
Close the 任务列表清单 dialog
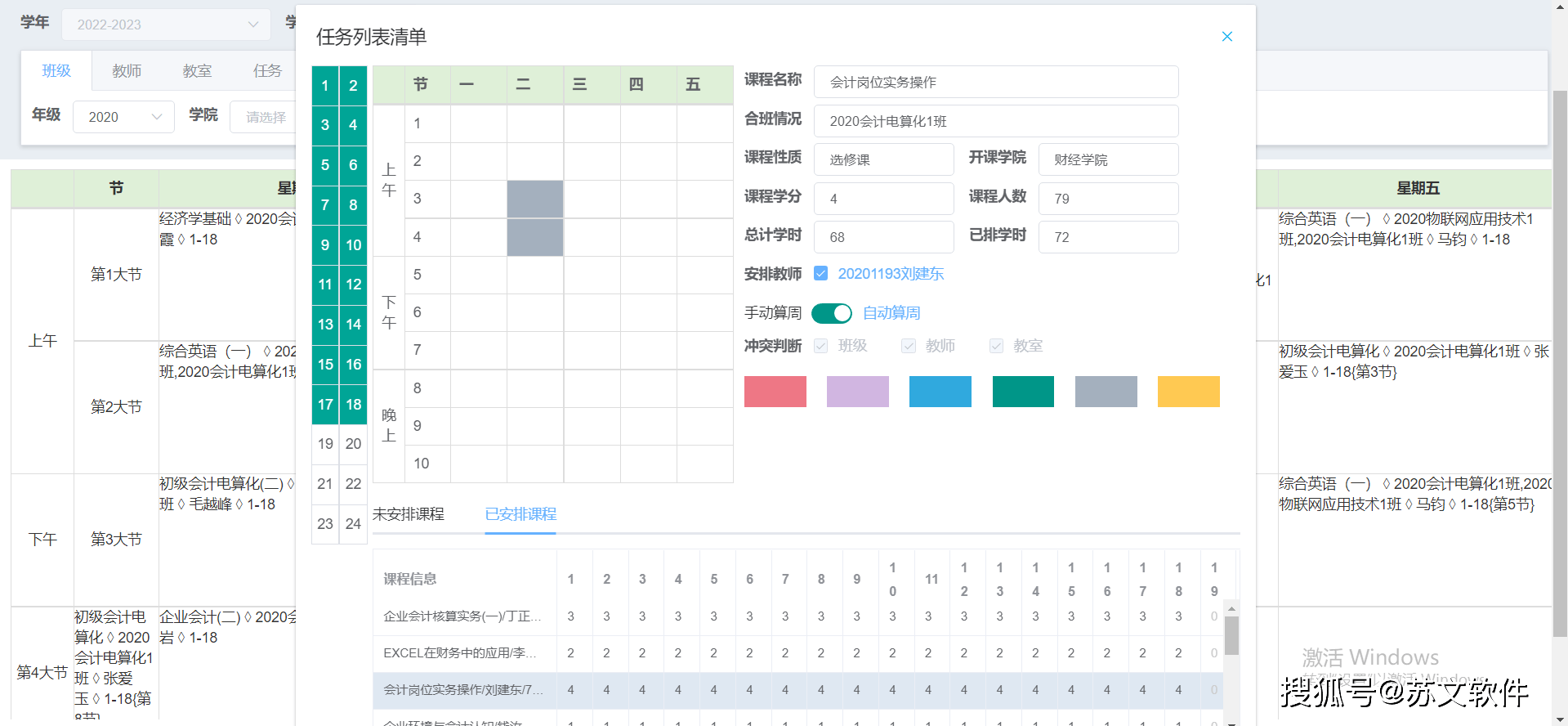point(1226,37)
